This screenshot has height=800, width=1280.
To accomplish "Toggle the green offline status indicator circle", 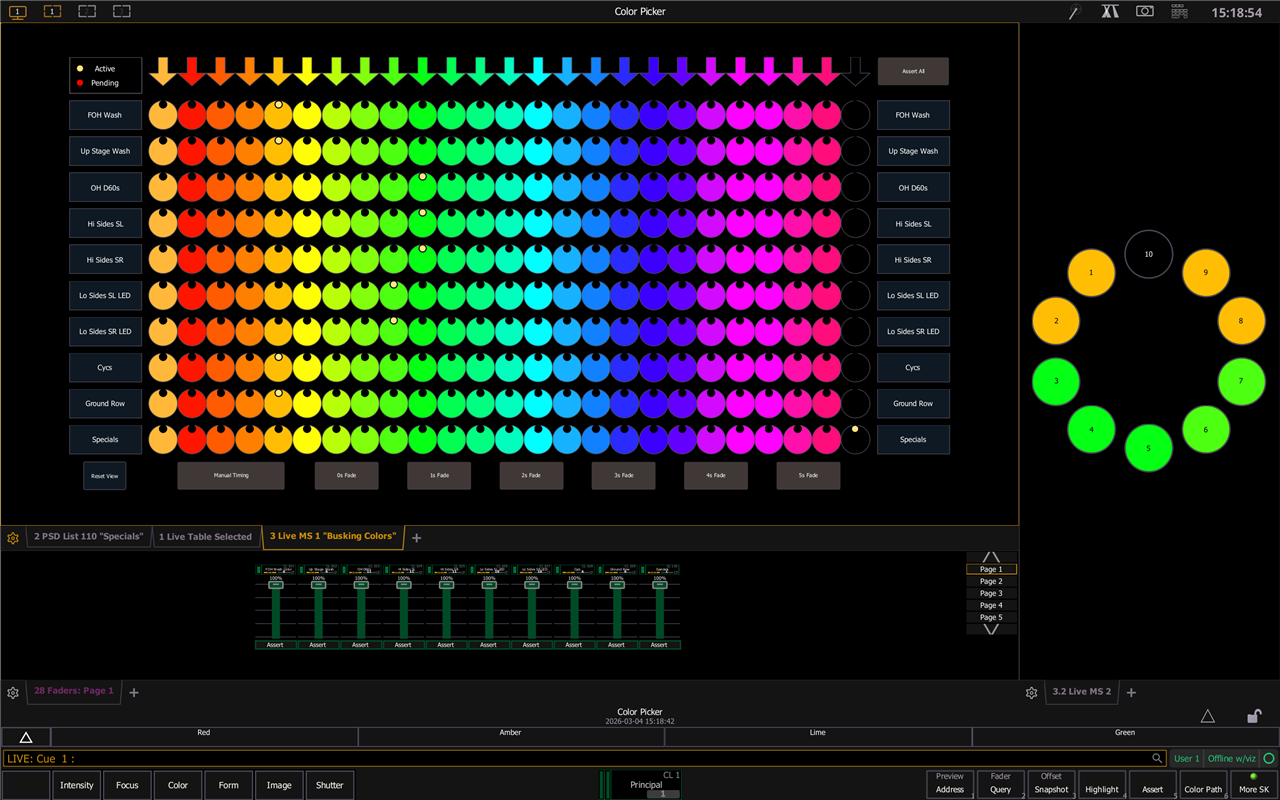I will (x=1268, y=759).
